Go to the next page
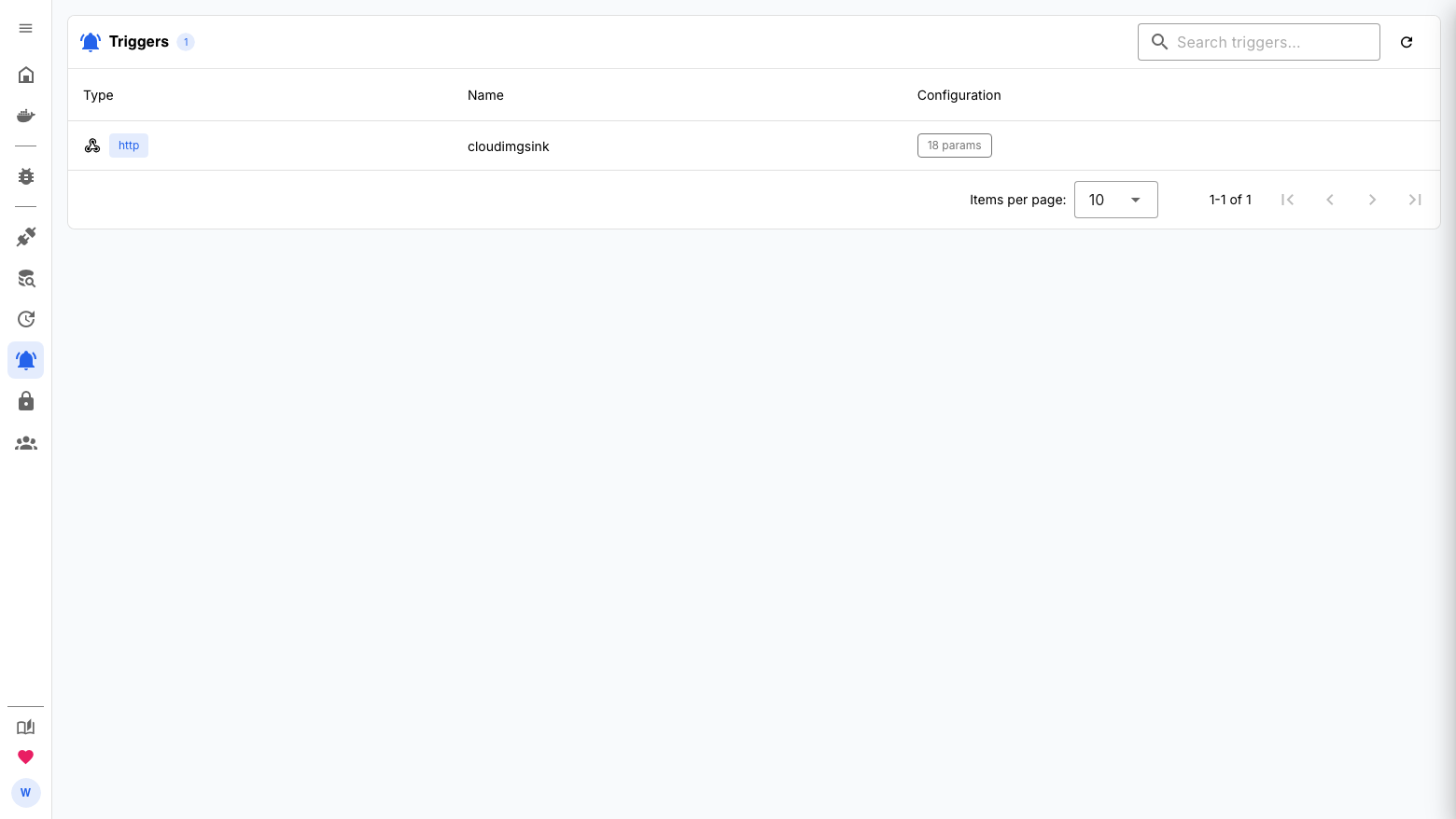 1372,200
